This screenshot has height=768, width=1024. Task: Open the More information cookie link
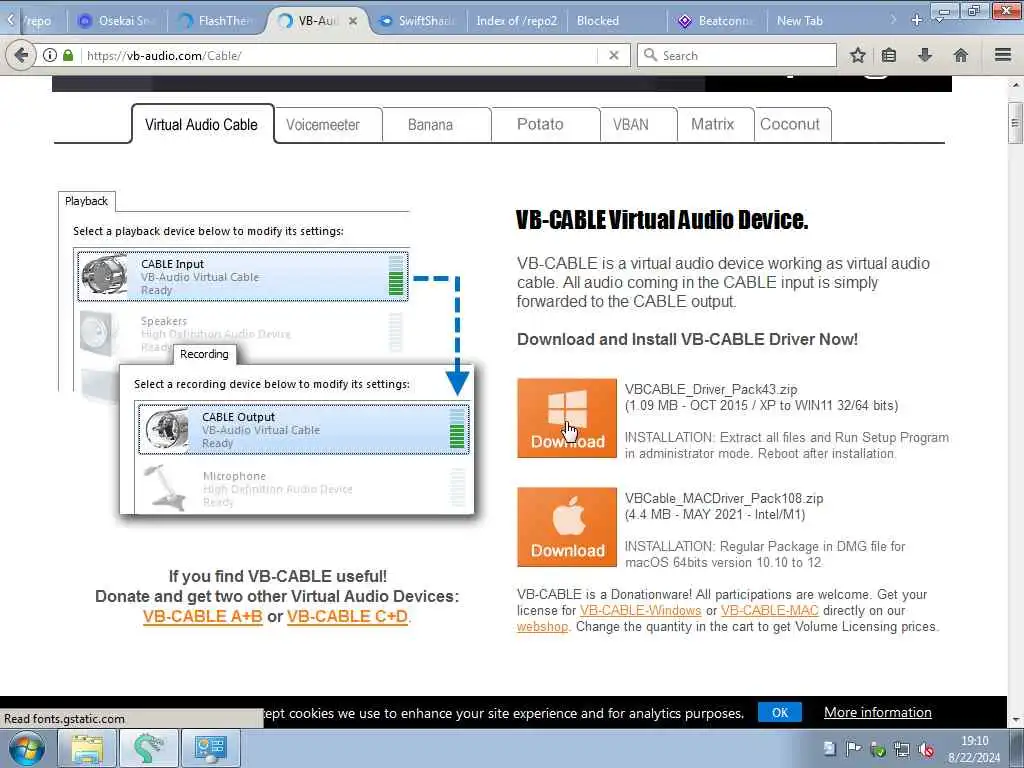(x=878, y=712)
